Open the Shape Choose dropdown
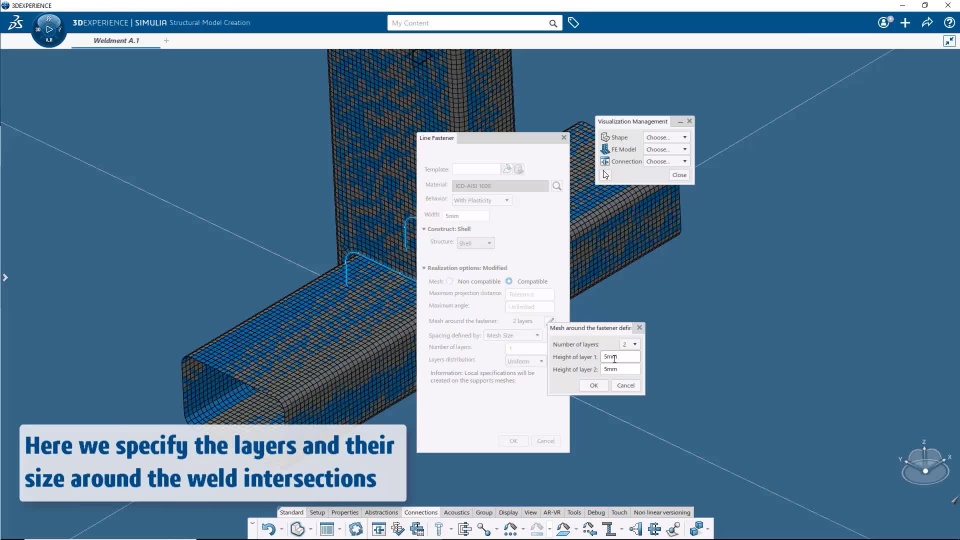Viewport: 960px width, 540px height. point(666,137)
